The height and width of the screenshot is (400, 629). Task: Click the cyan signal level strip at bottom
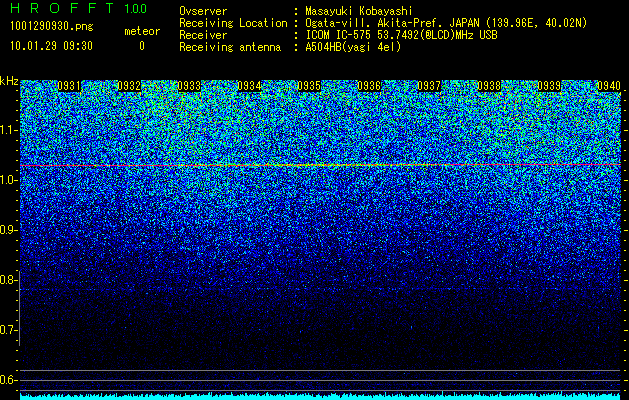pyautogui.click(x=321, y=396)
